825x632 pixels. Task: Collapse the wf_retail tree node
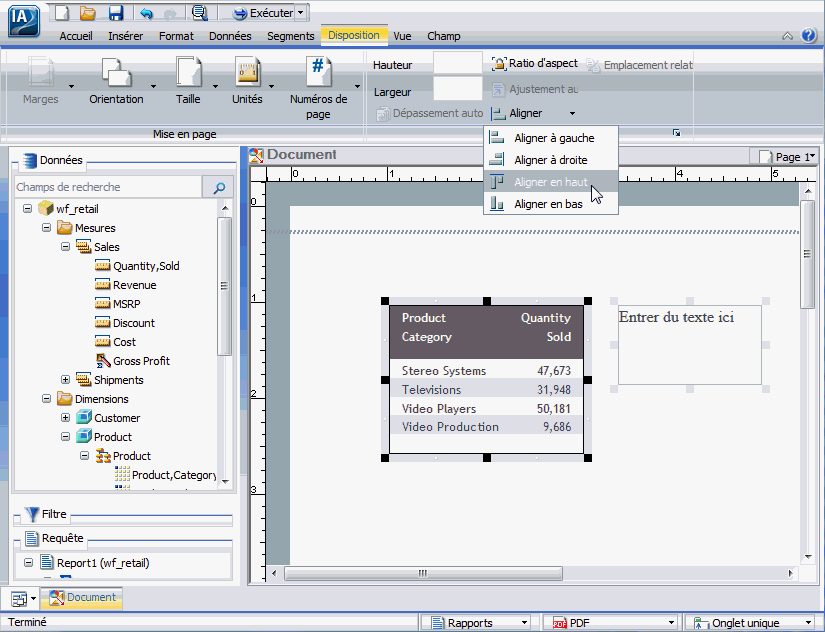(x=27, y=209)
